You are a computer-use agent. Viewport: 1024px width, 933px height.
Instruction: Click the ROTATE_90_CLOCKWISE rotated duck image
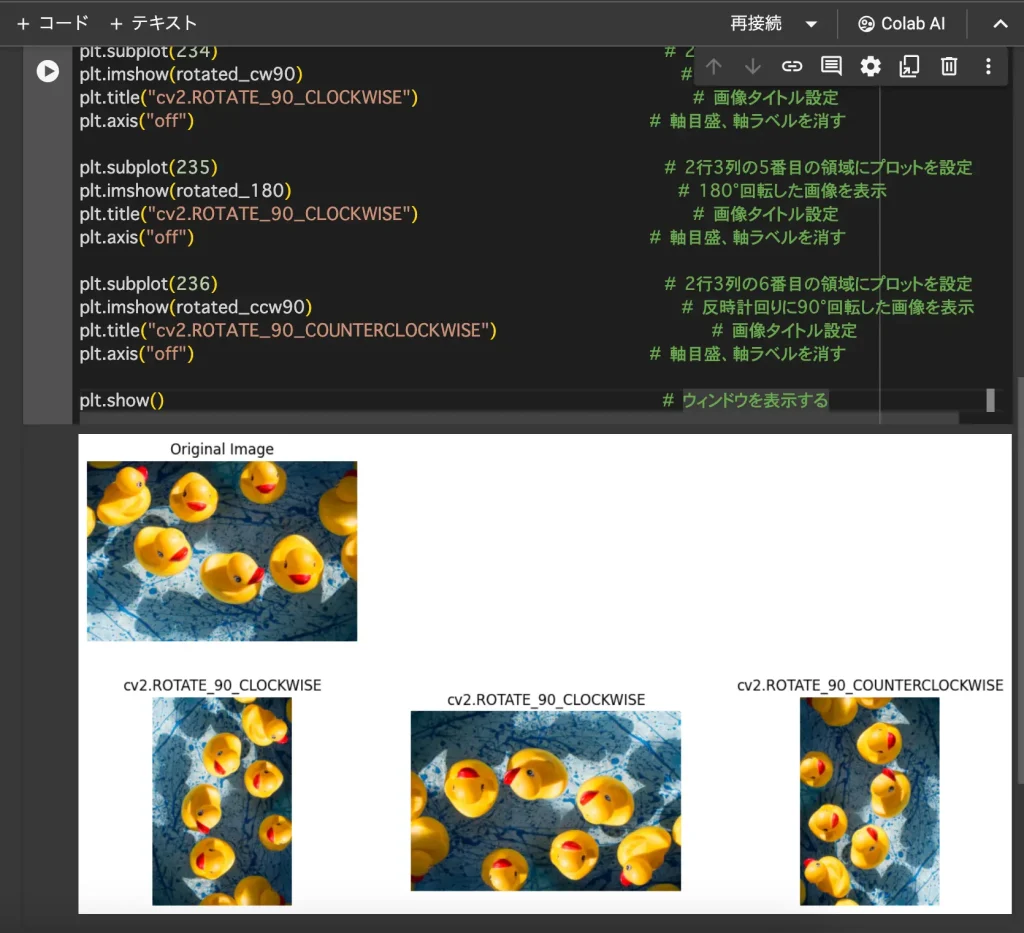[x=221, y=800]
